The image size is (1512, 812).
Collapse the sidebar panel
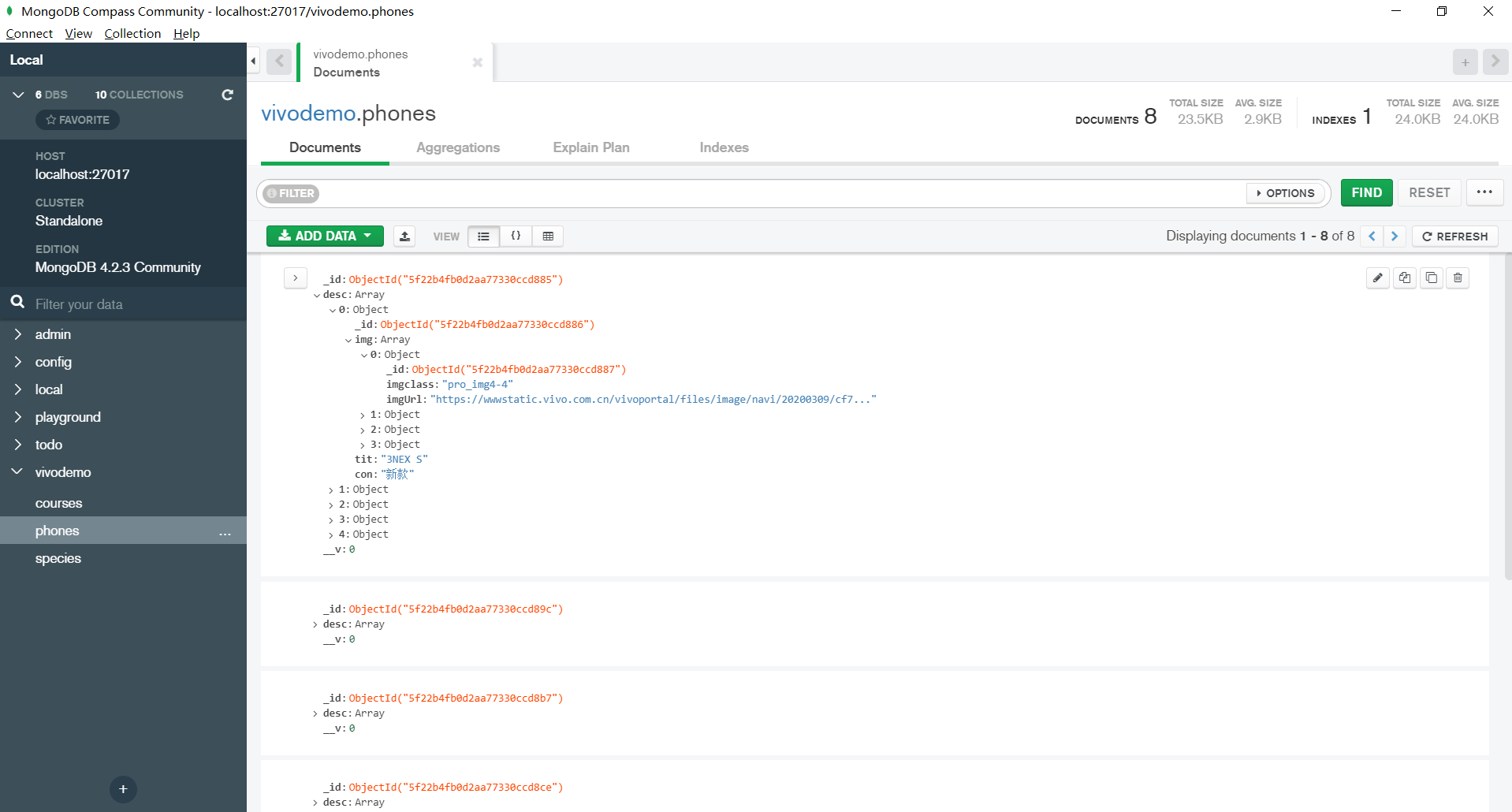(x=253, y=61)
